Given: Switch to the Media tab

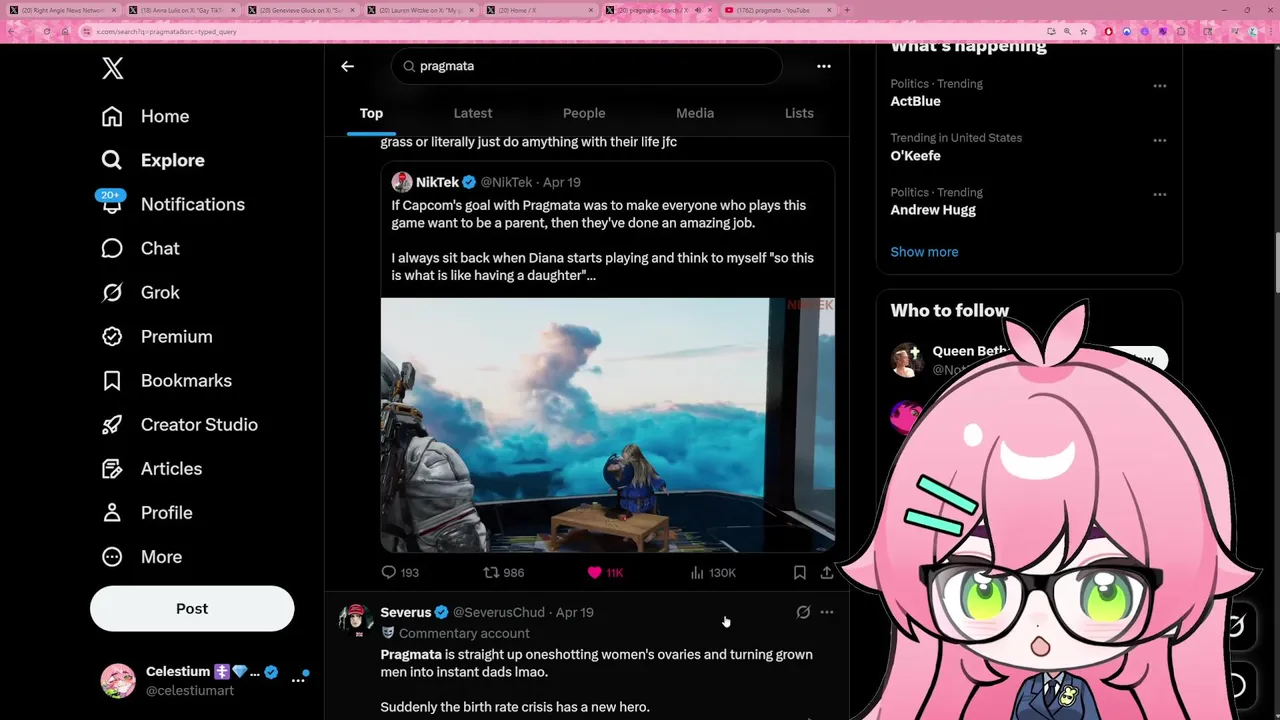Looking at the screenshot, I should (695, 113).
